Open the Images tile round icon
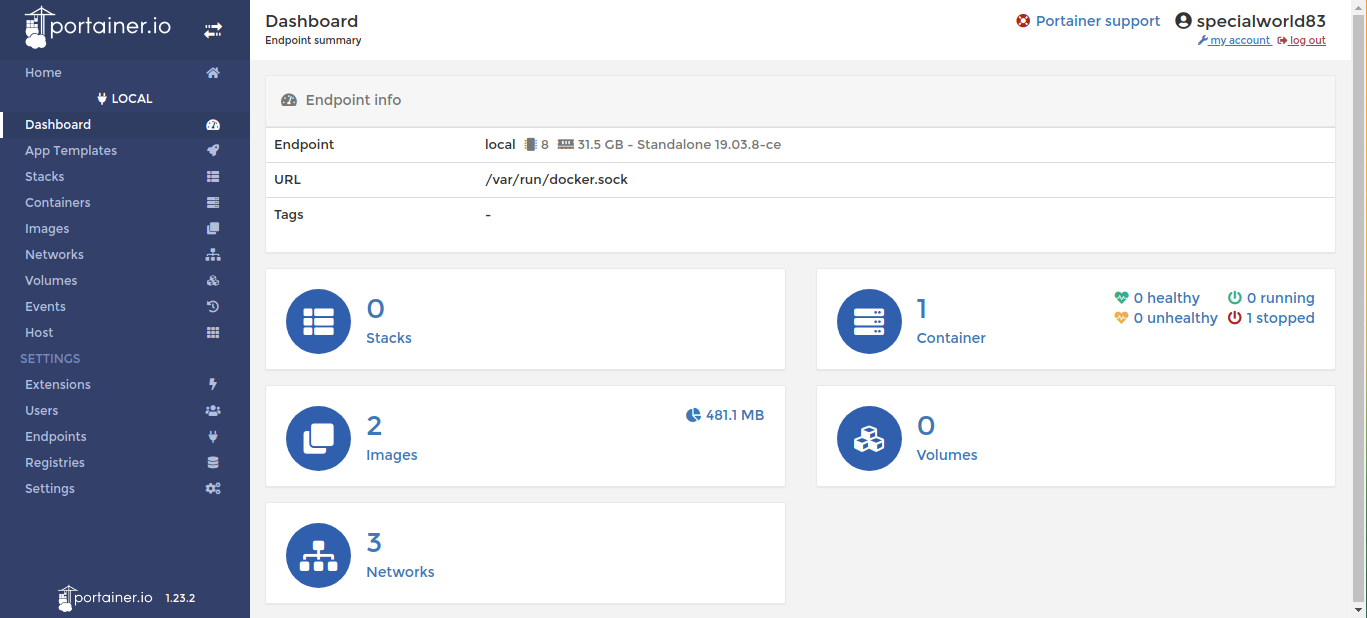The height and width of the screenshot is (618, 1367). [x=318, y=438]
